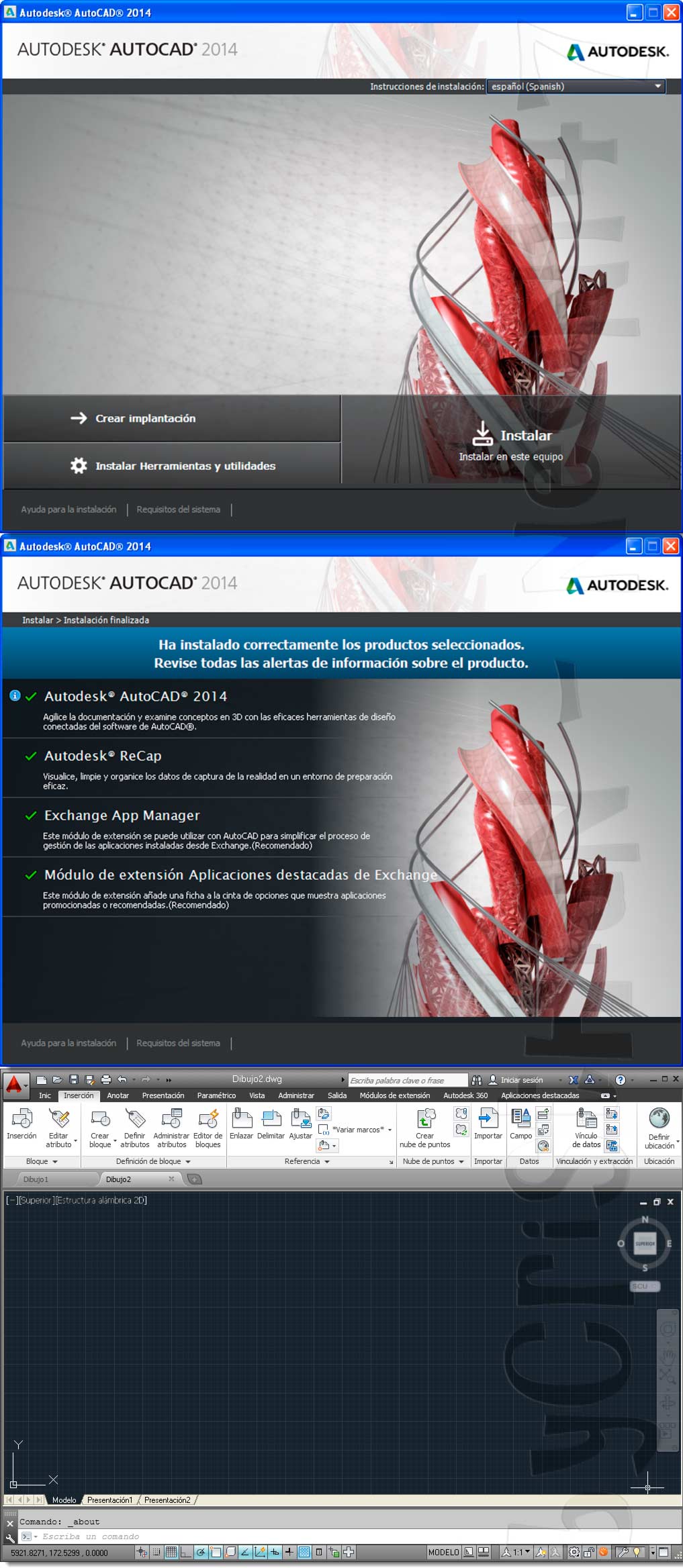Click the Plot printer icon in quick access toolbar
Image resolution: width=683 pixels, height=1568 pixels.
click(106, 1079)
